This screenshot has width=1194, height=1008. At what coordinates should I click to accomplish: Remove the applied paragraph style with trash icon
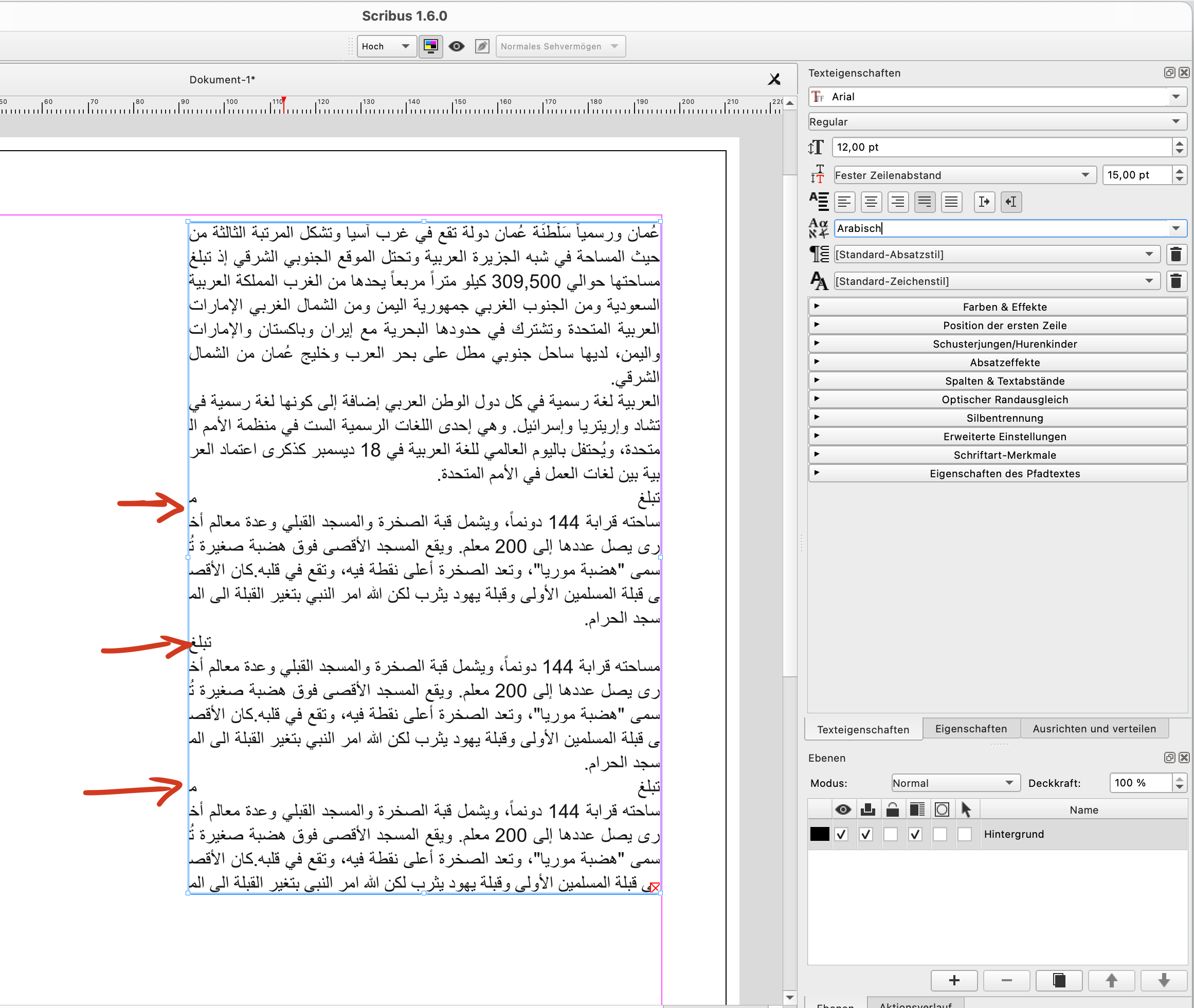[1175, 254]
